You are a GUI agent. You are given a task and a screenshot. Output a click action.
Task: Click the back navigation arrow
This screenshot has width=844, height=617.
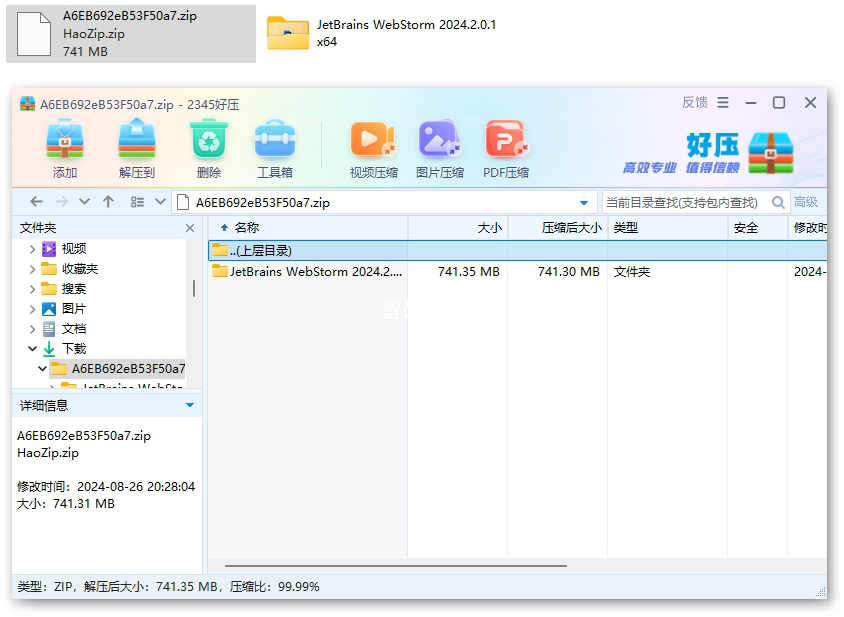point(36,201)
